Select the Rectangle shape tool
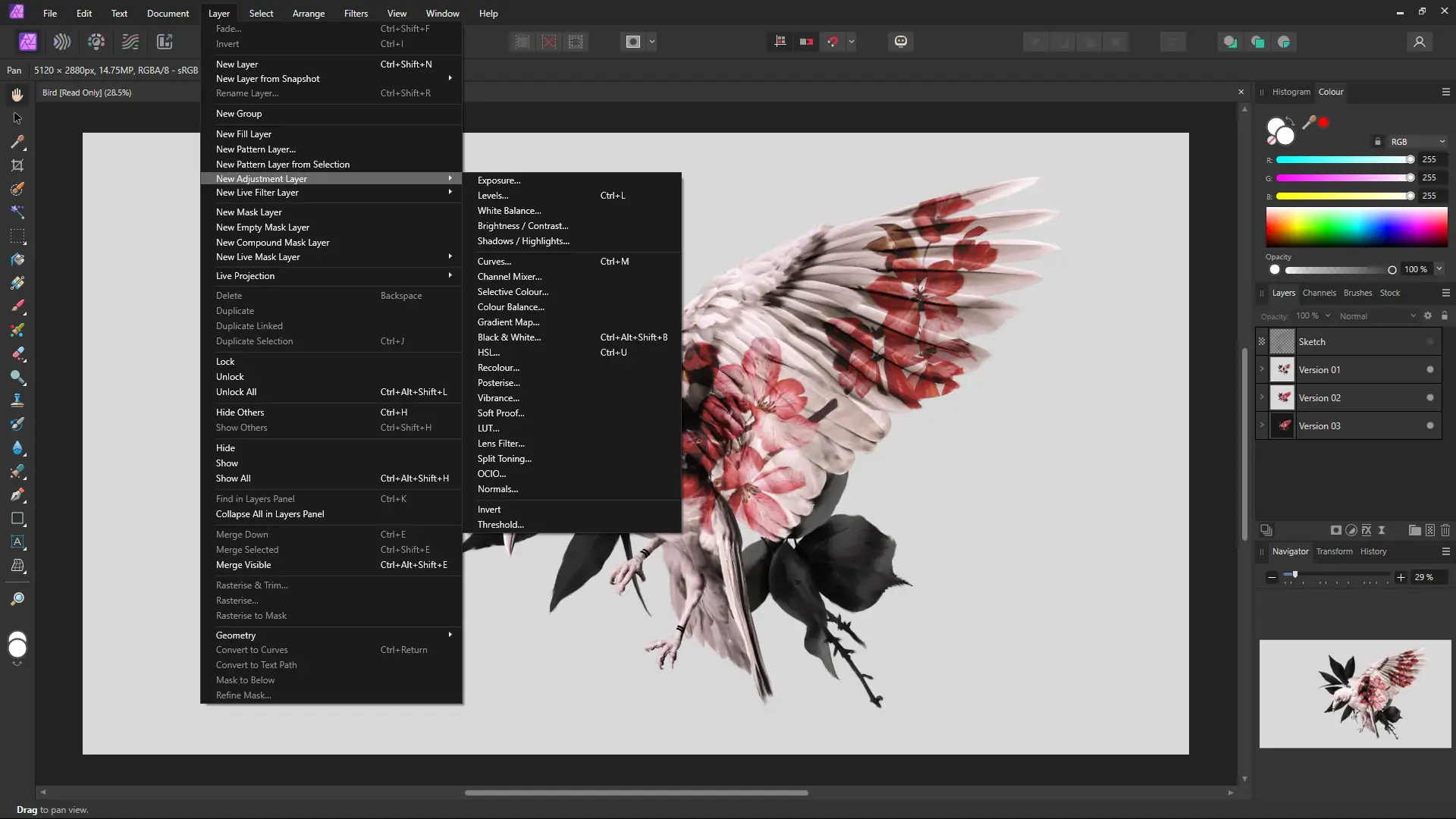Viewport: 1456px width, 819px height. pos(17,519)
